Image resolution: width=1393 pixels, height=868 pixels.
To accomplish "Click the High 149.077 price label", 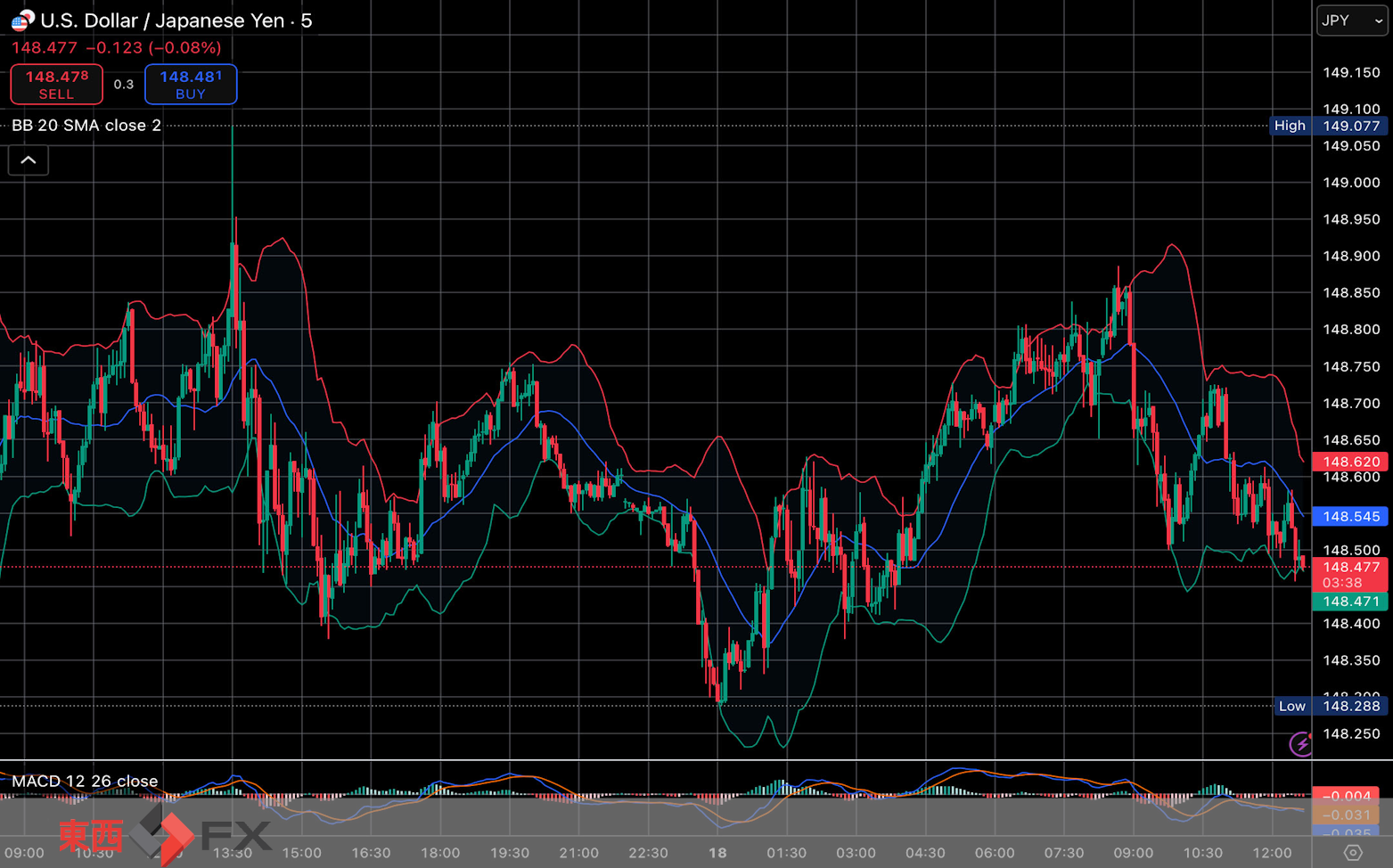I will click(x=1328, y=126).
